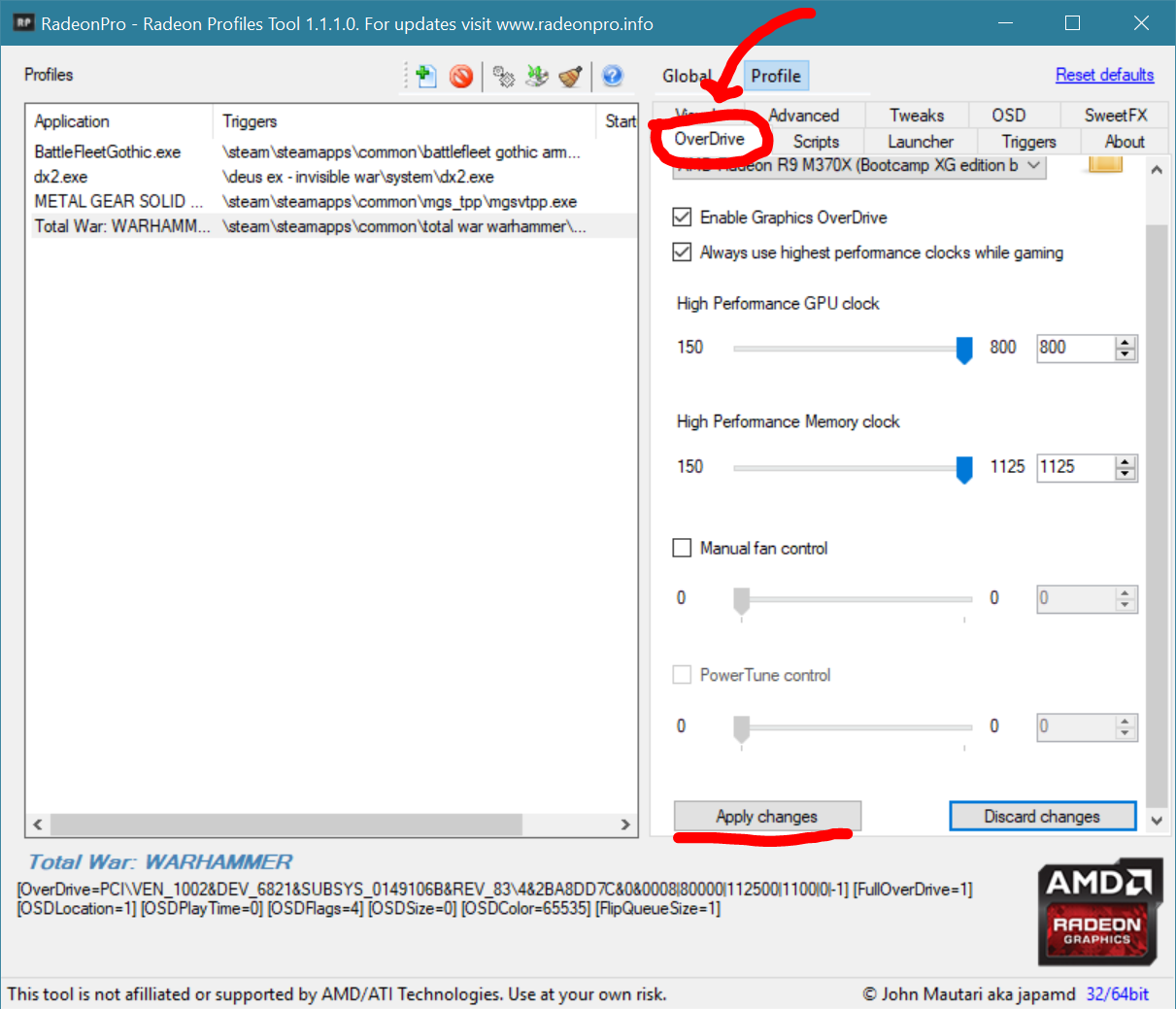Viewport: 1176px width, 1009px height.
Task: Click the settings panel scrollbar up arrow
Action: (1156, 170)
